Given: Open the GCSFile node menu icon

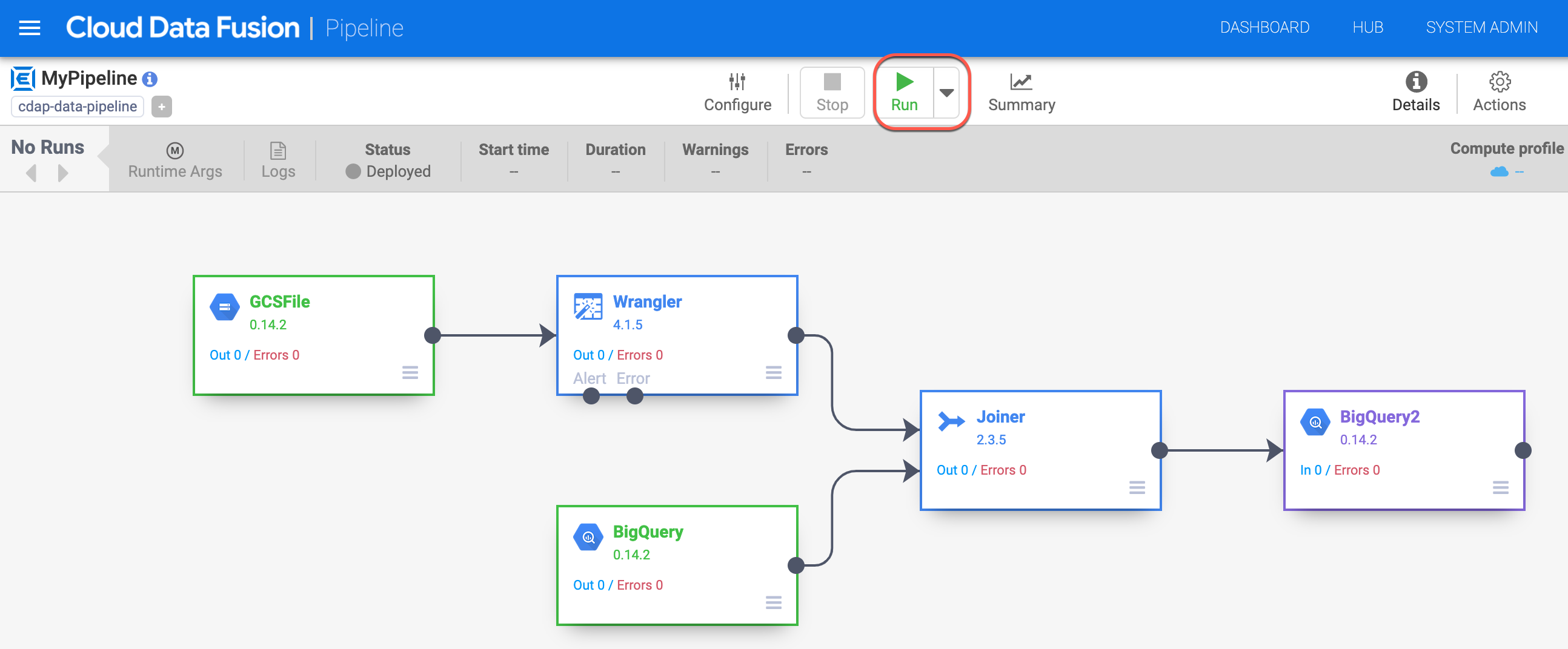Looking at the screenshot, I should tap(410, 372).
